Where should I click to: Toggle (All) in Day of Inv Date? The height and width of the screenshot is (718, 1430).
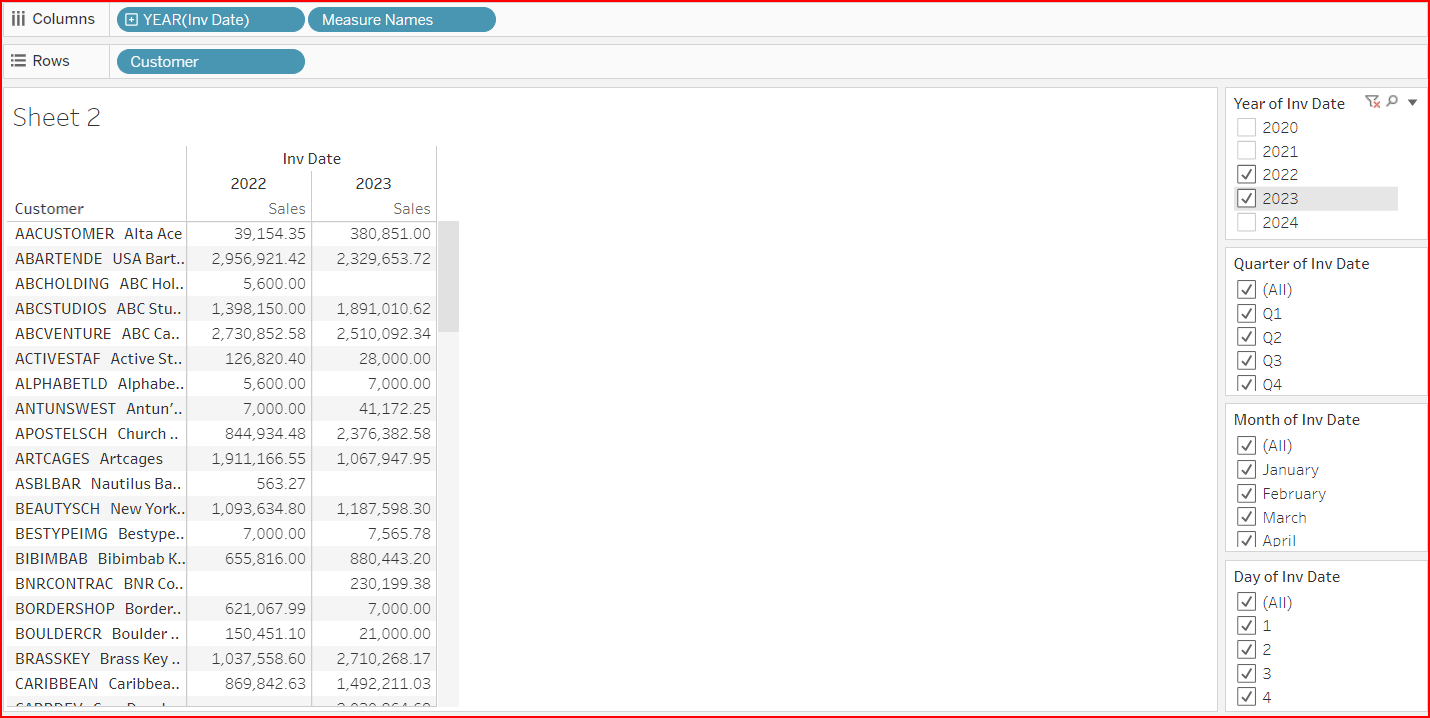[1246, 602]
